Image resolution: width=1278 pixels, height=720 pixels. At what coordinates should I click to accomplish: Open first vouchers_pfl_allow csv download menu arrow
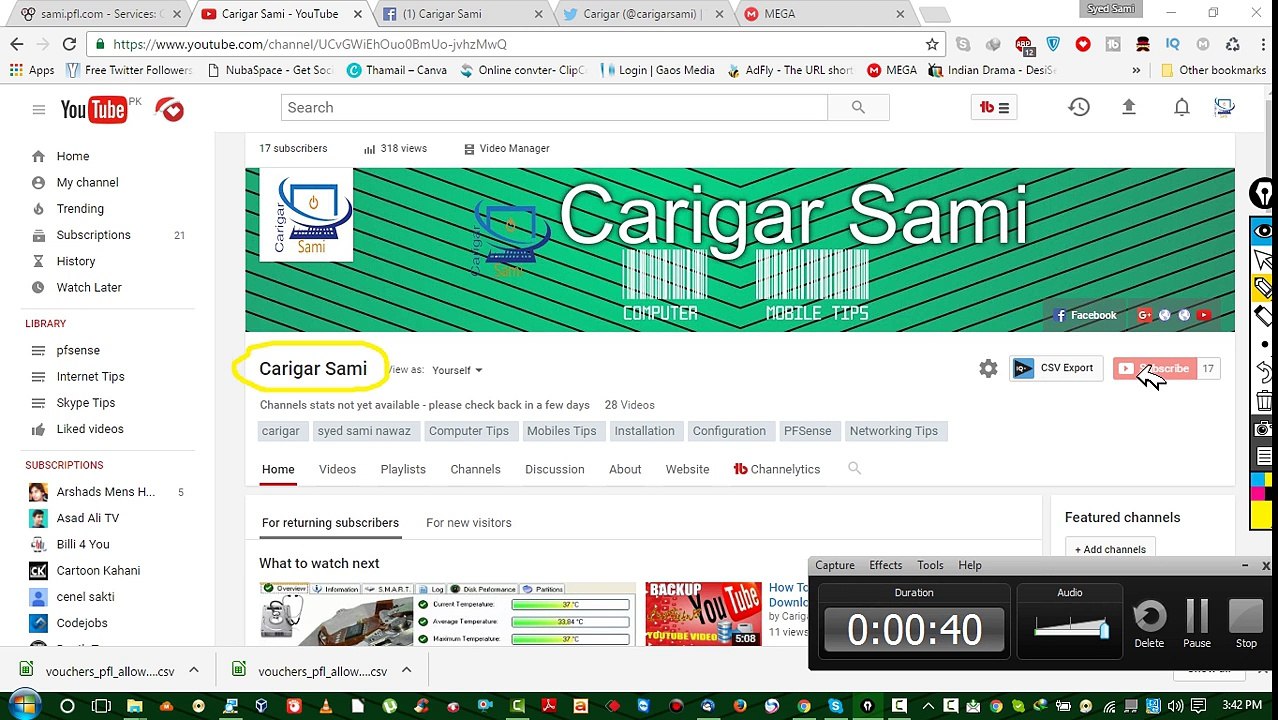194,671
